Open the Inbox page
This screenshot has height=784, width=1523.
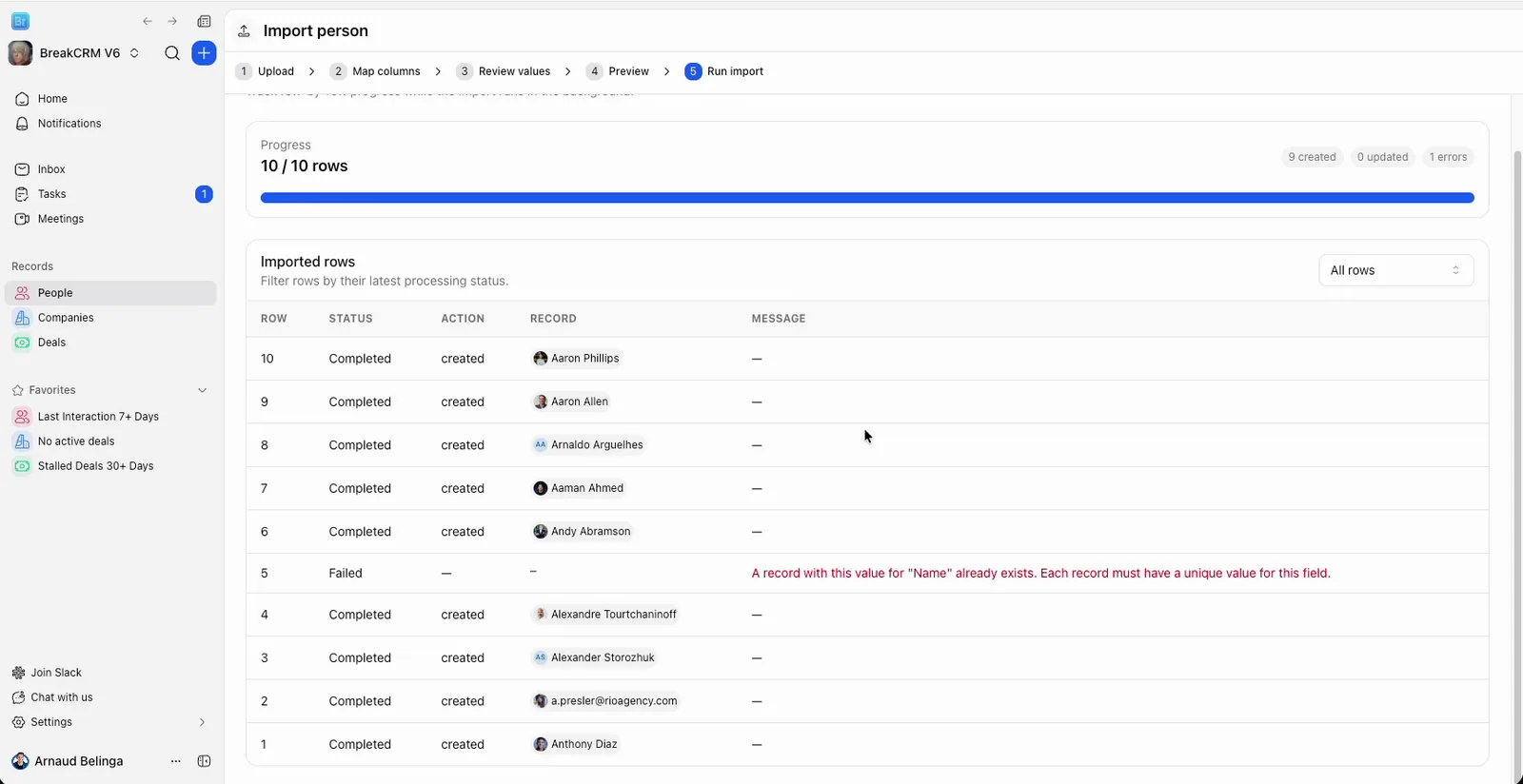click(110, 169)
